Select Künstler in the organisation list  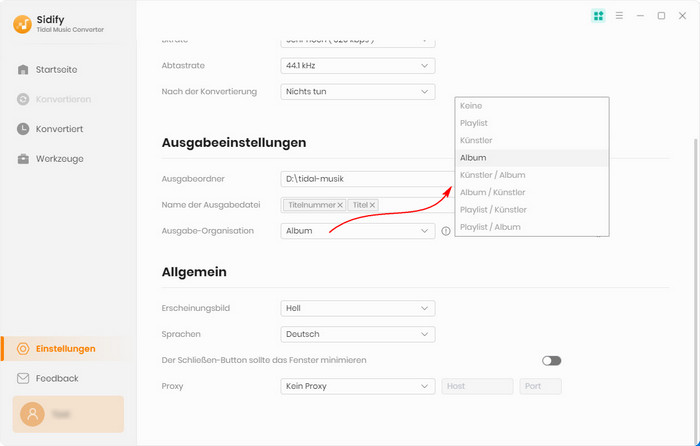coord(532,141)
